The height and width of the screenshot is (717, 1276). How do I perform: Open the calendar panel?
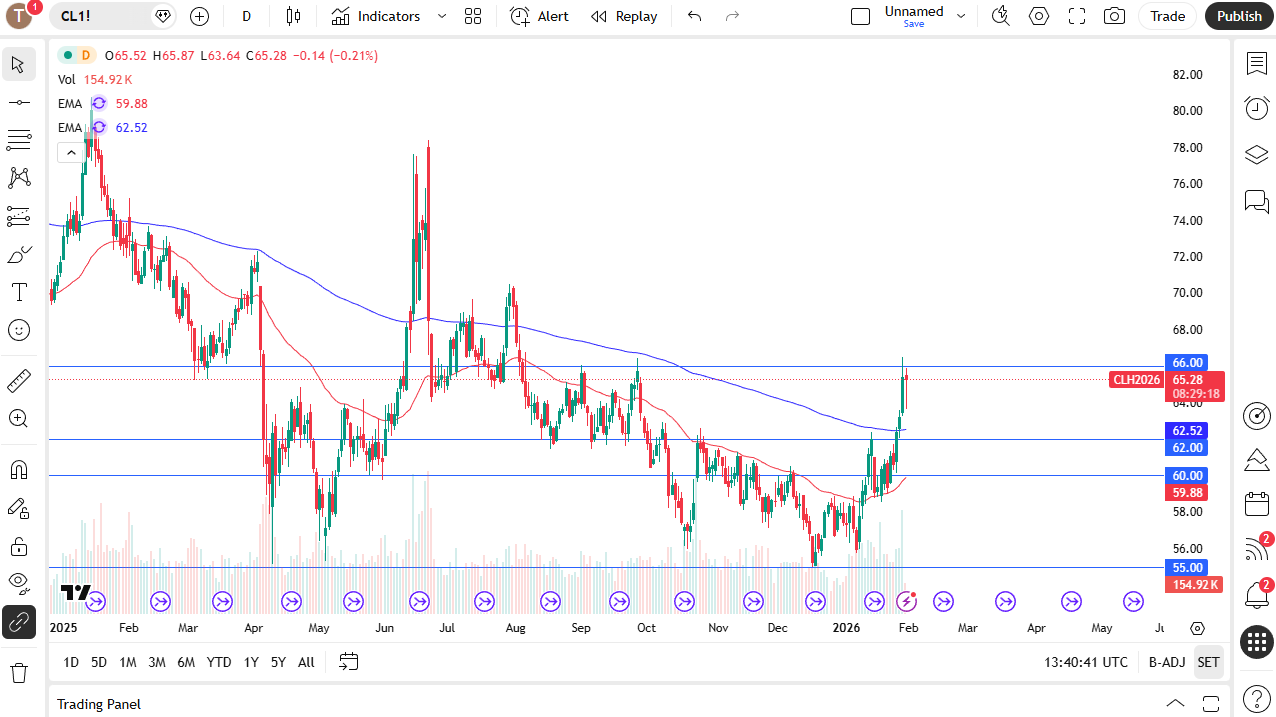(1257, 504)
